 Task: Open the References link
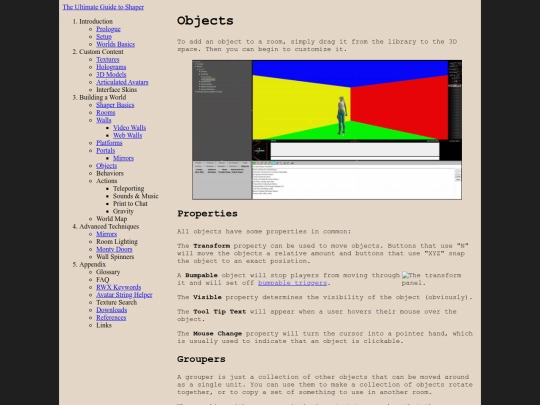111,317
